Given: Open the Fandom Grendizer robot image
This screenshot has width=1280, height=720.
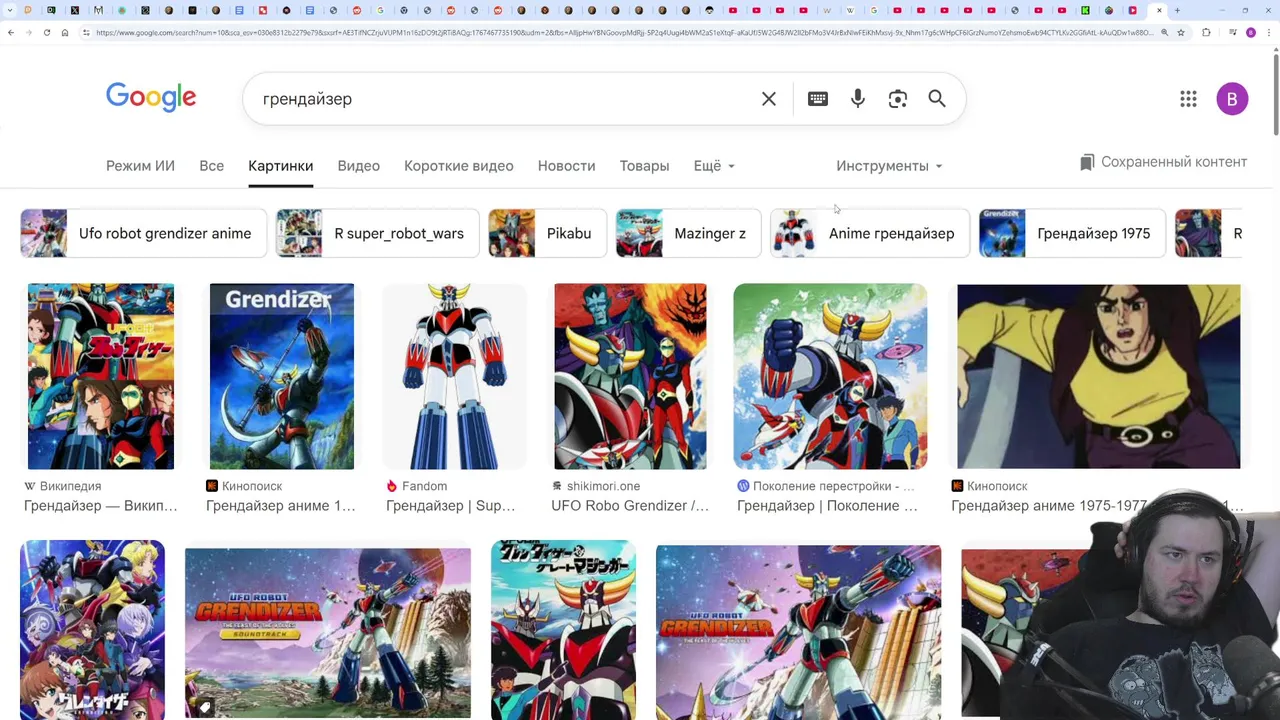Looking at the screenshot, I should coord(454,376).
